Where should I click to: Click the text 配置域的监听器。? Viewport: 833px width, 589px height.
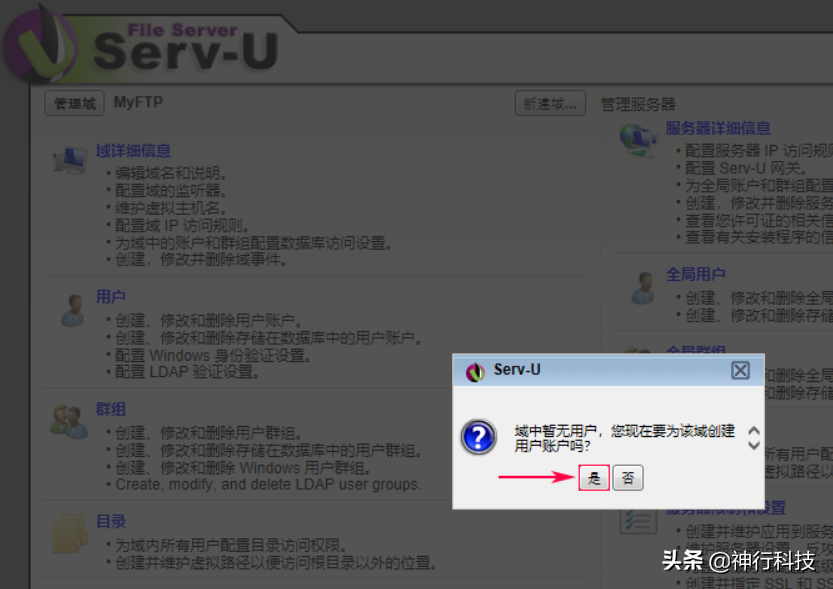[x=171, y=190]
